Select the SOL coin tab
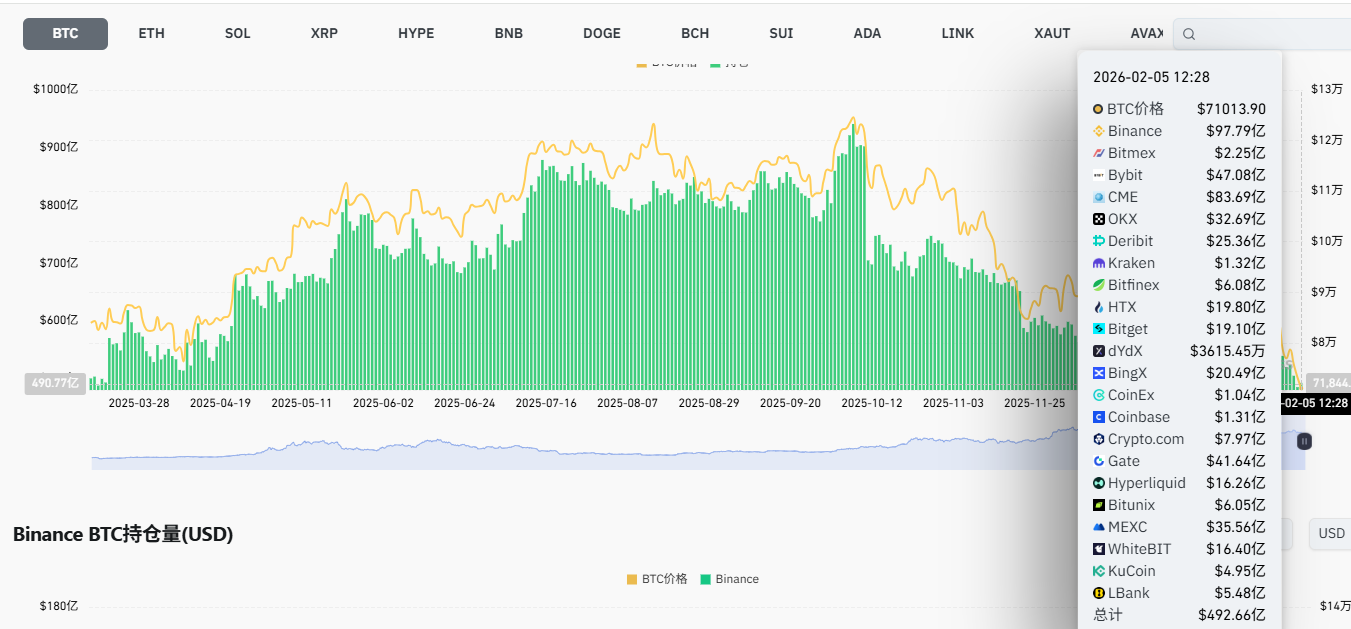Image resolution: width=1351 pixels, height=629 pixels. 238,33
